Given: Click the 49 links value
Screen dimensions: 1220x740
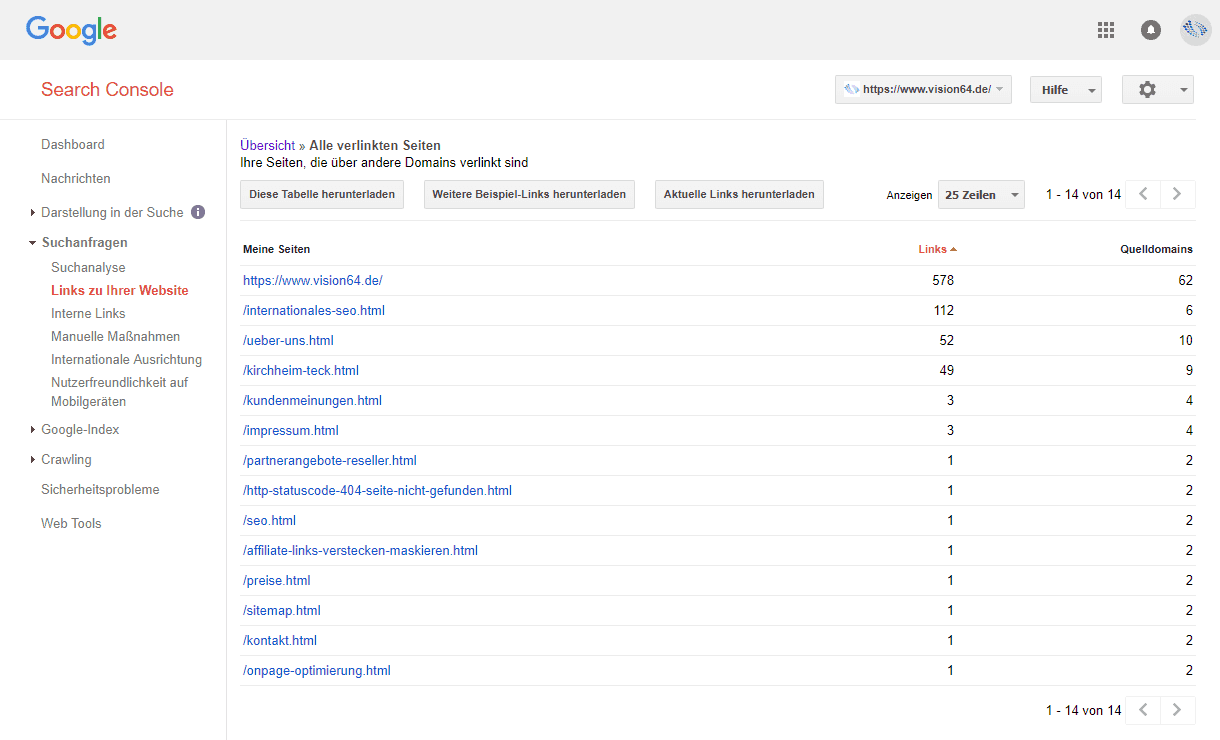Looking at the screenshot, I should pos(946,370).
